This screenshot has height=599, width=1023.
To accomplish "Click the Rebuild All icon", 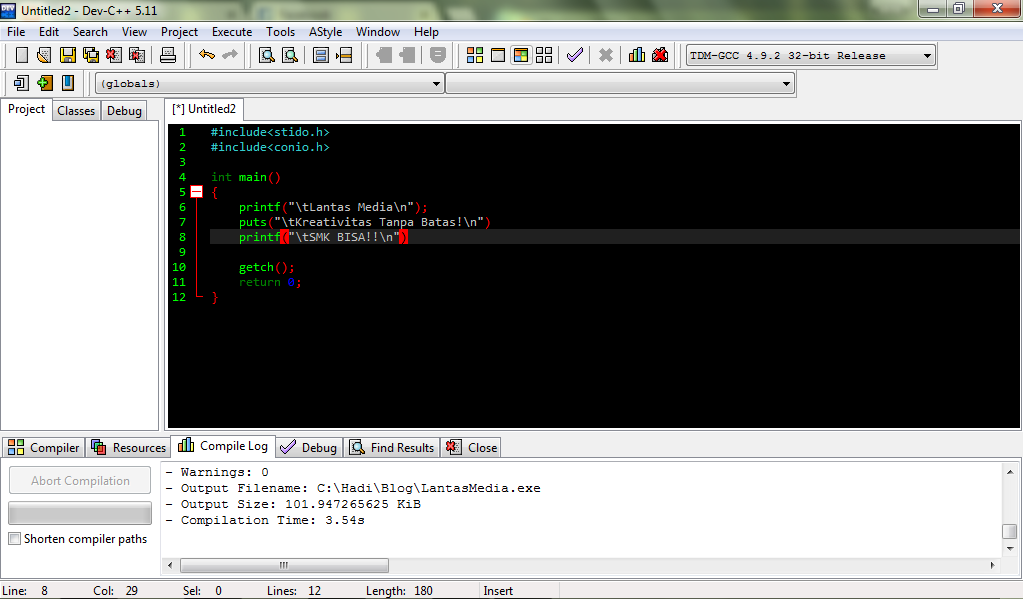I will pos(543,55).
